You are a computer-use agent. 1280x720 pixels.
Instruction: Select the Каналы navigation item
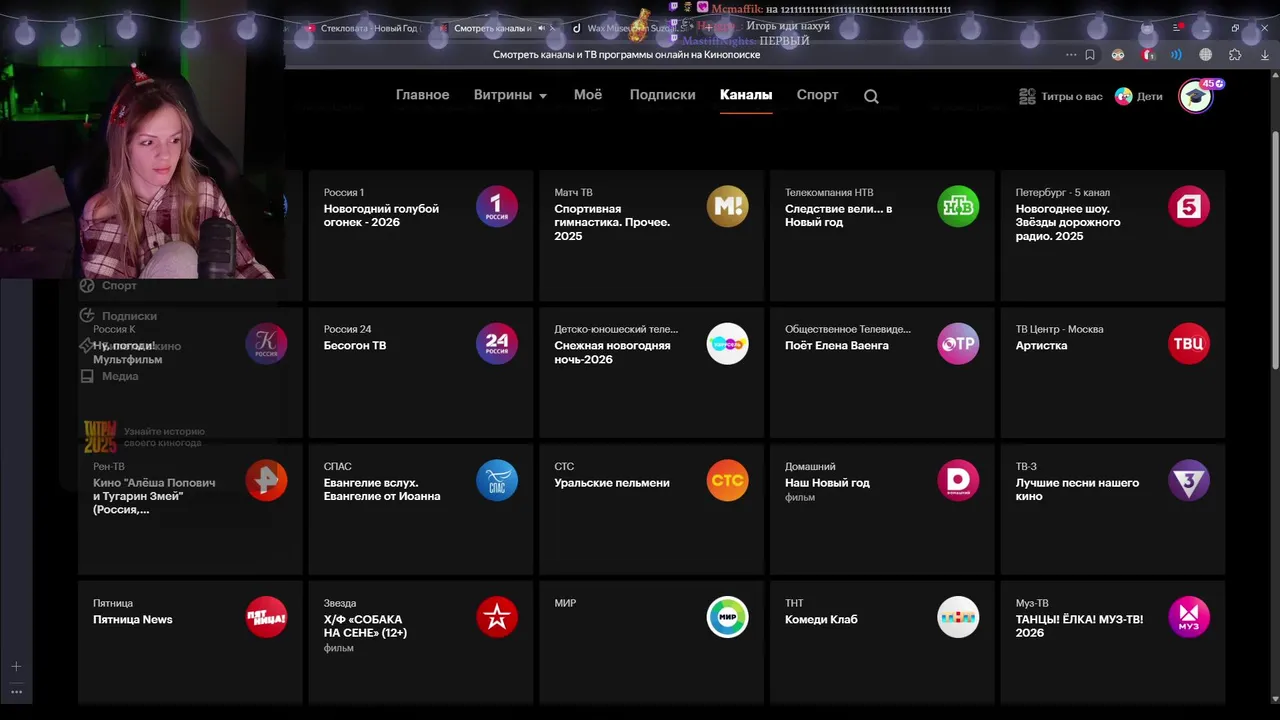[x=746, y=95]
